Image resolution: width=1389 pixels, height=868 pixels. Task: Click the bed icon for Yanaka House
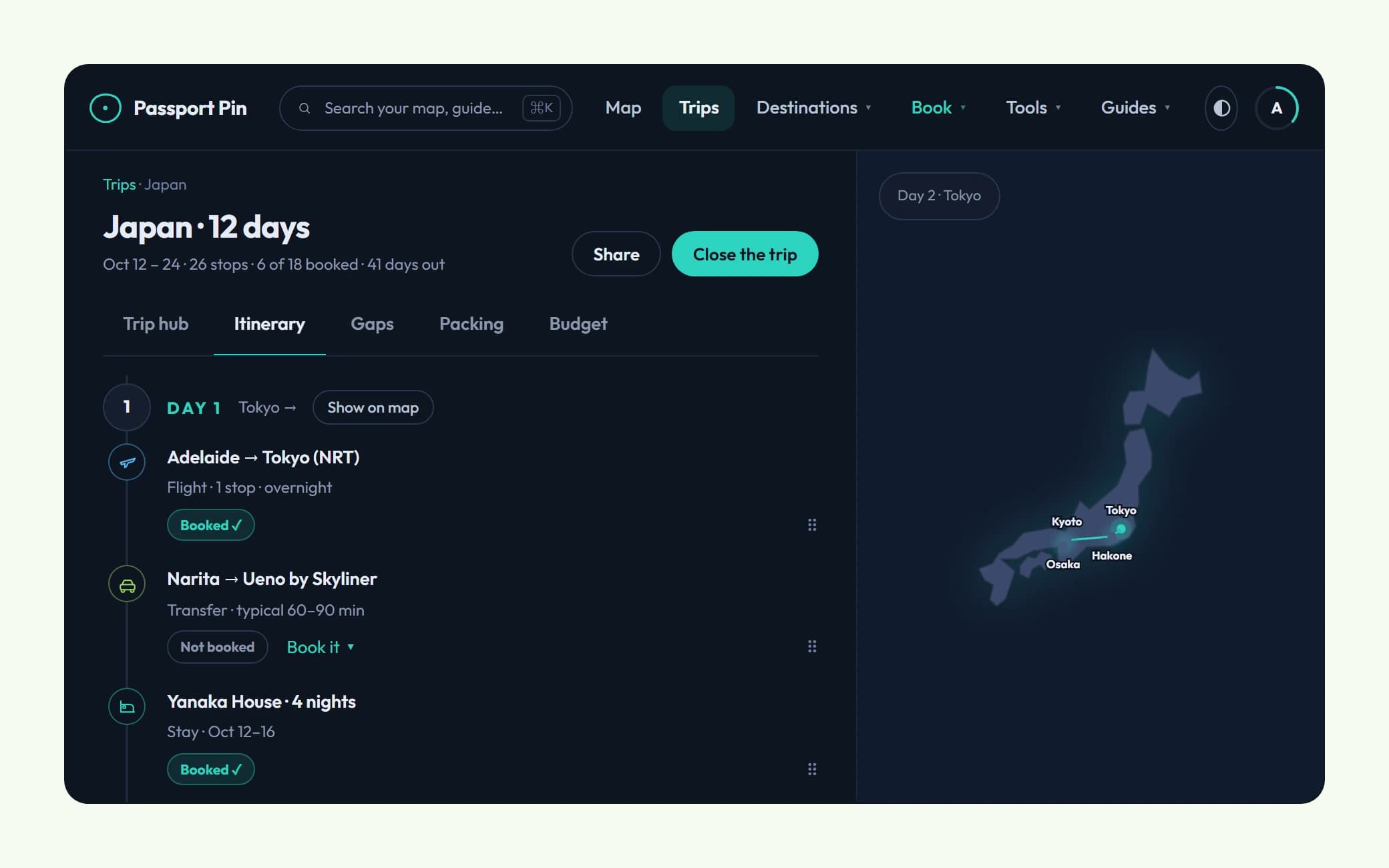tap(127, 706)
